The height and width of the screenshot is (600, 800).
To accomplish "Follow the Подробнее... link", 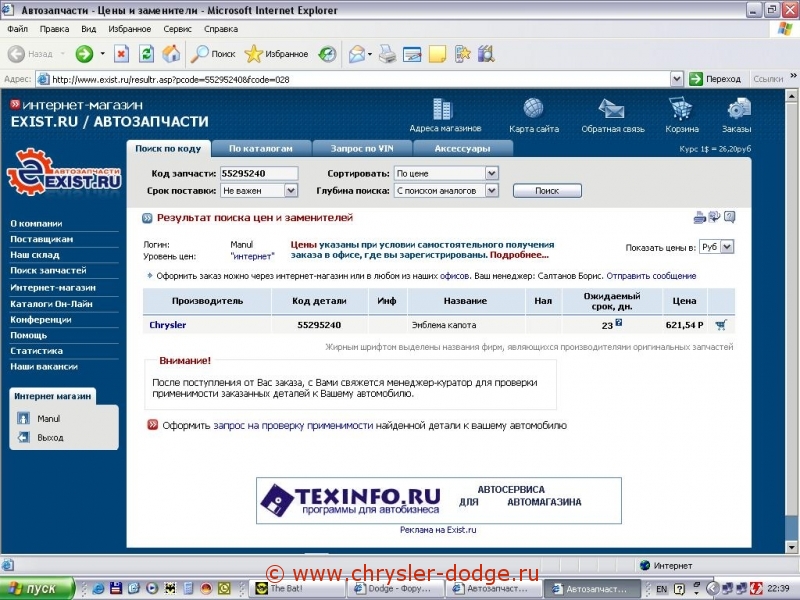I will click(x=519, y=255).
